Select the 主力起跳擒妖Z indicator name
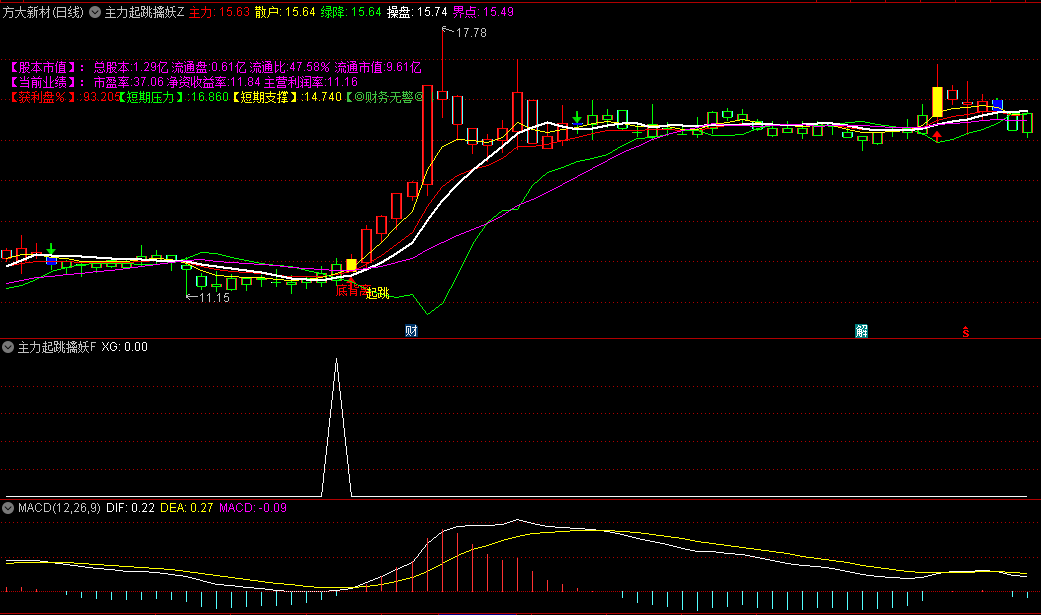The height and width of the screenshot is (615, 1041). tap(144, 12)
